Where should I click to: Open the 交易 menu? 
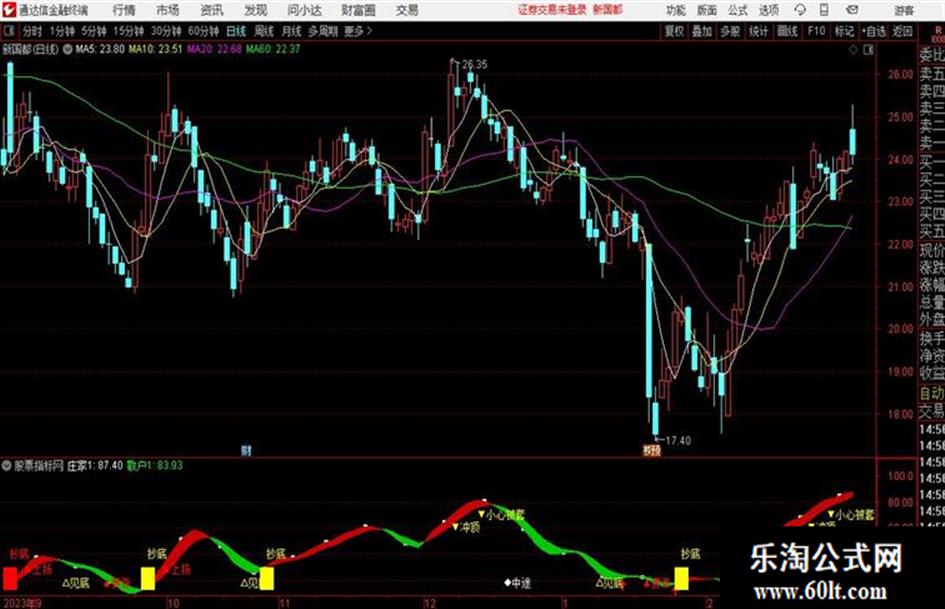(x=407, y=10)
